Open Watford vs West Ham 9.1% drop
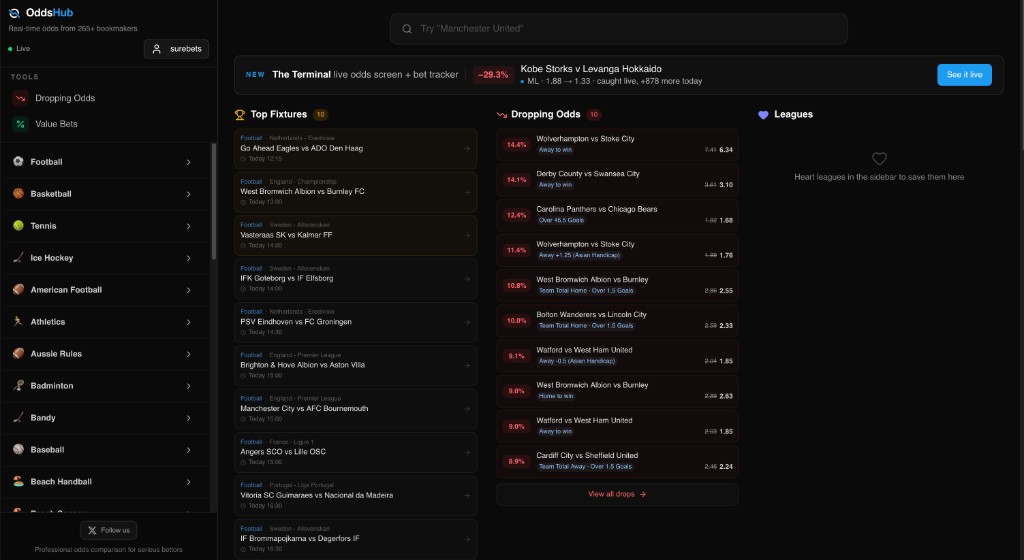The image size is (1024, 560). click(x=617, y=356)
